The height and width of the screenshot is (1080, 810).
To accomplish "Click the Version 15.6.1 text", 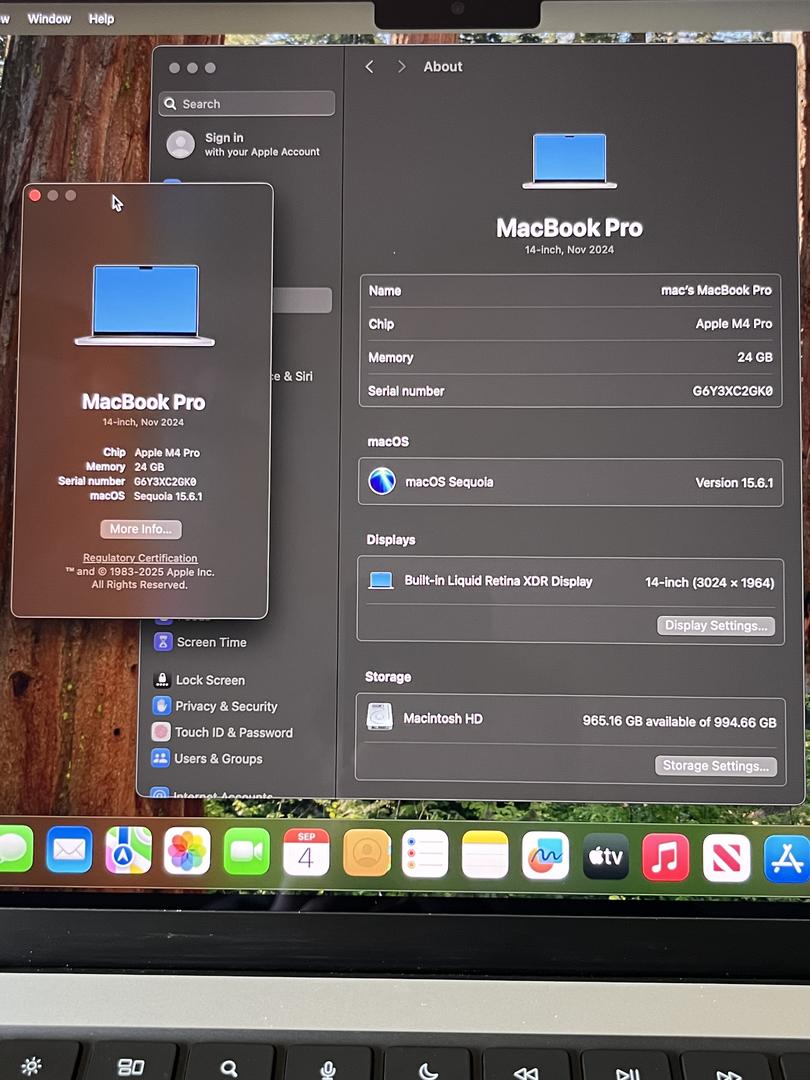I will click(734, 482).
